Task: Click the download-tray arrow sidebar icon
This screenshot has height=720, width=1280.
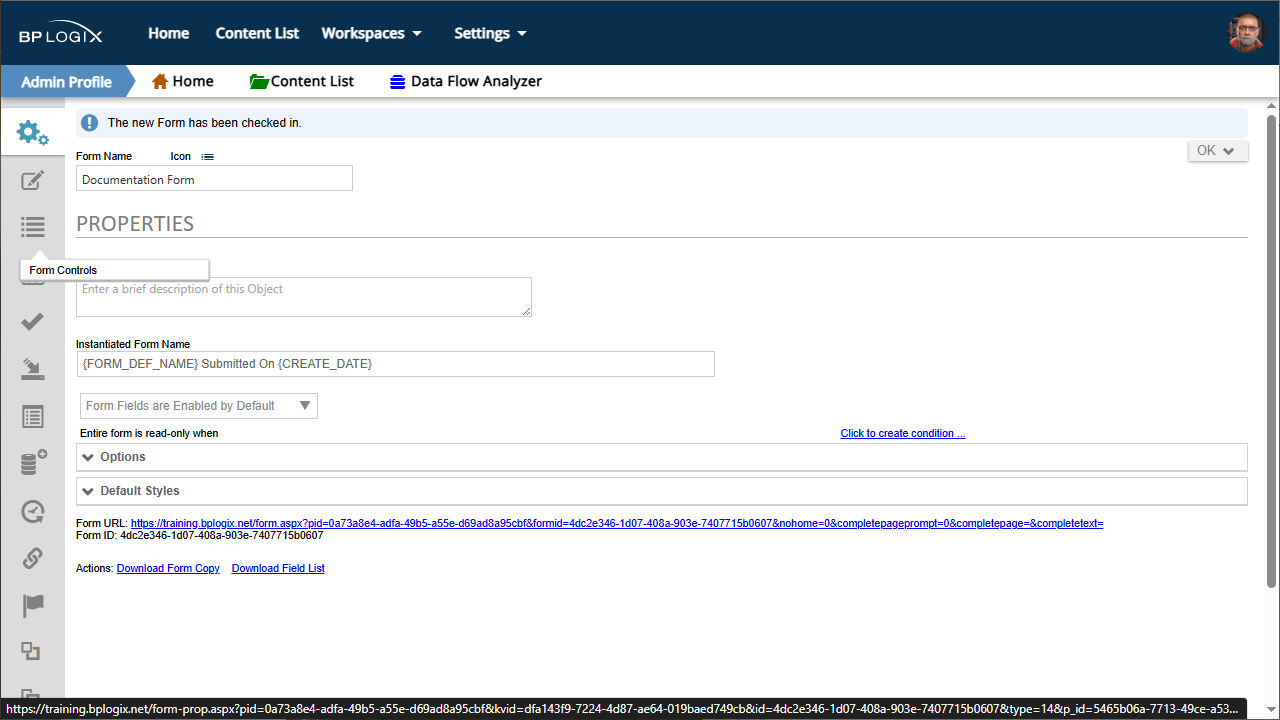Action: pos(32,369)
